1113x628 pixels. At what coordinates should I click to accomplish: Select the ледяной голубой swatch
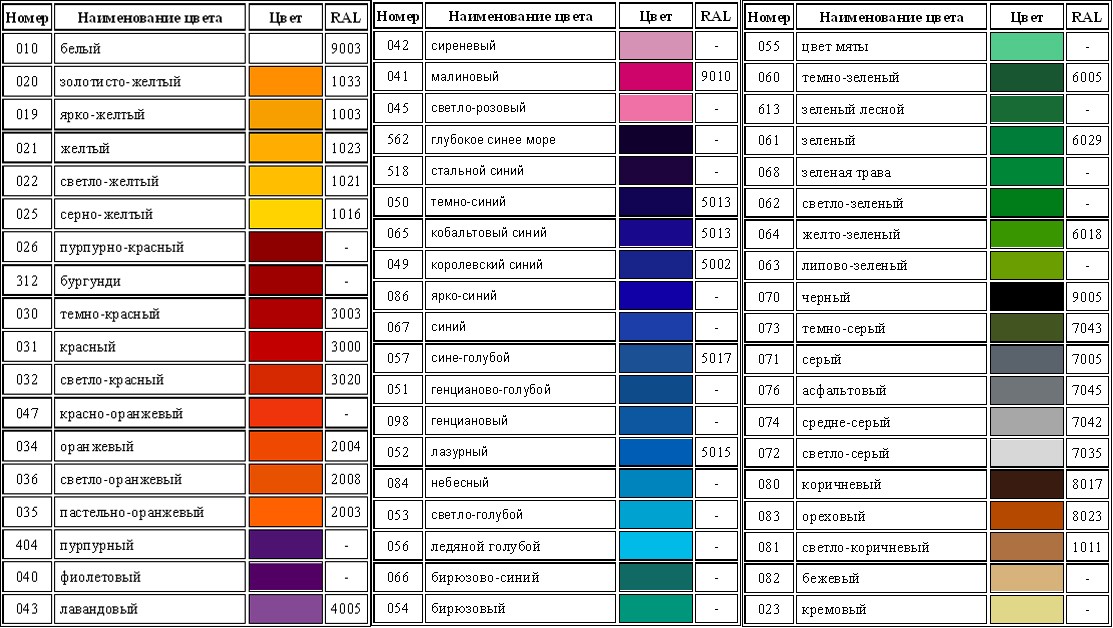(656, 546)
